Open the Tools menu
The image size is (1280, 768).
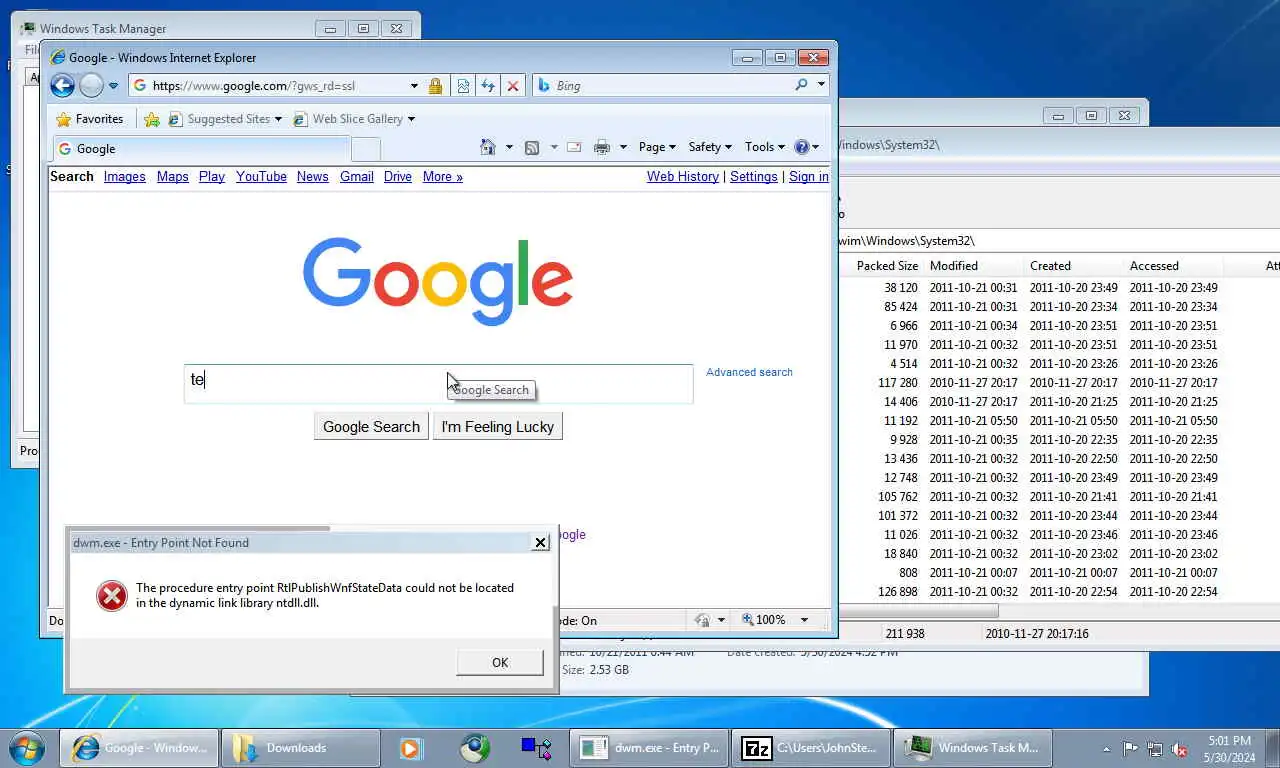765,147
